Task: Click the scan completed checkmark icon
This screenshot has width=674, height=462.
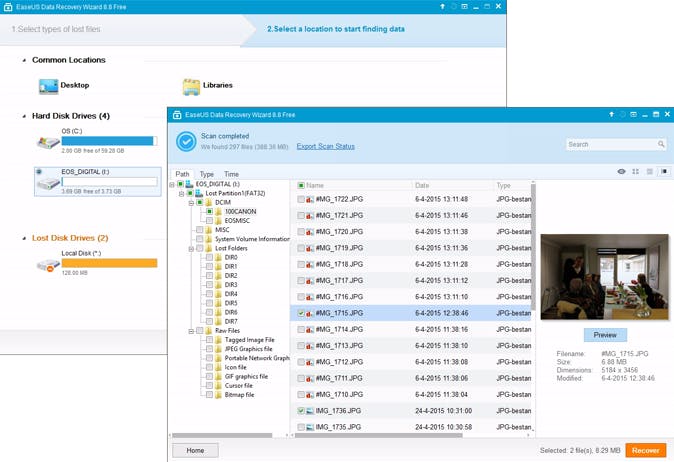Action: (x=186, y=141)
